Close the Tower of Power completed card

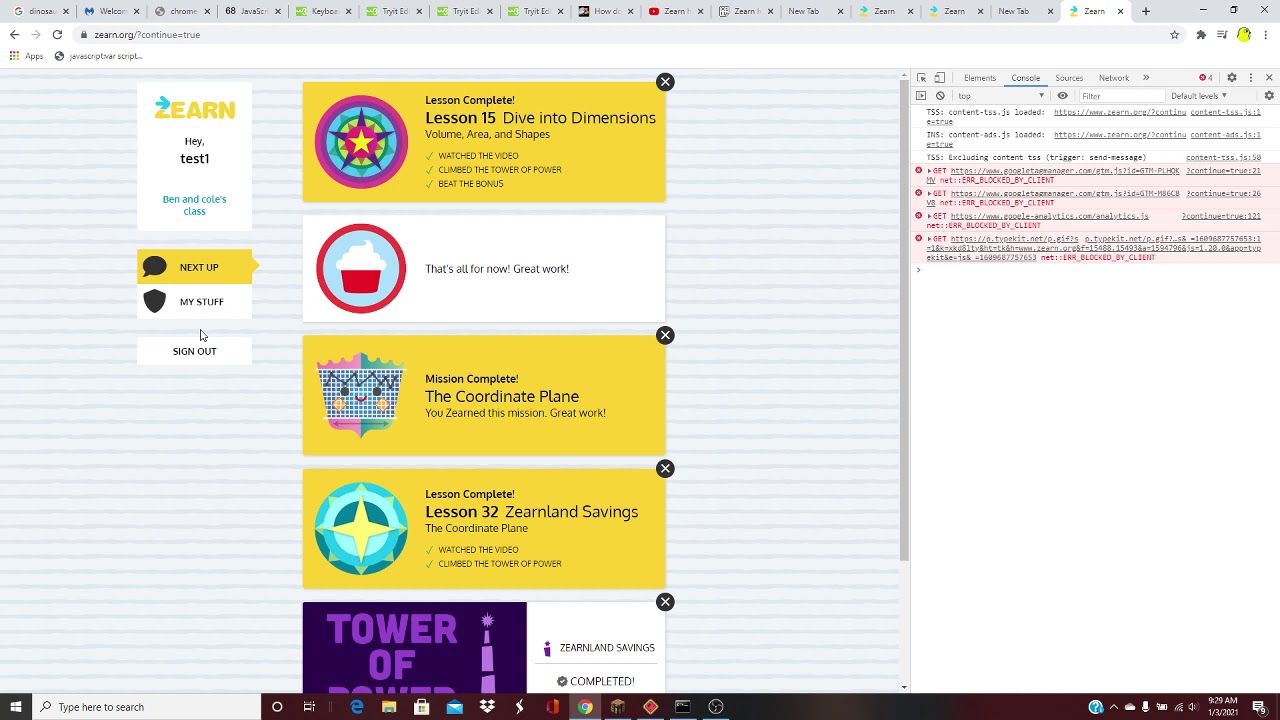tap(665, 602)
